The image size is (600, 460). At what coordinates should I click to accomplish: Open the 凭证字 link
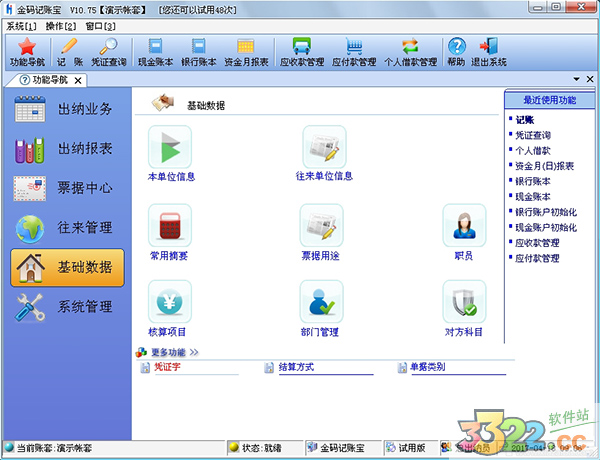pos(167,367)
